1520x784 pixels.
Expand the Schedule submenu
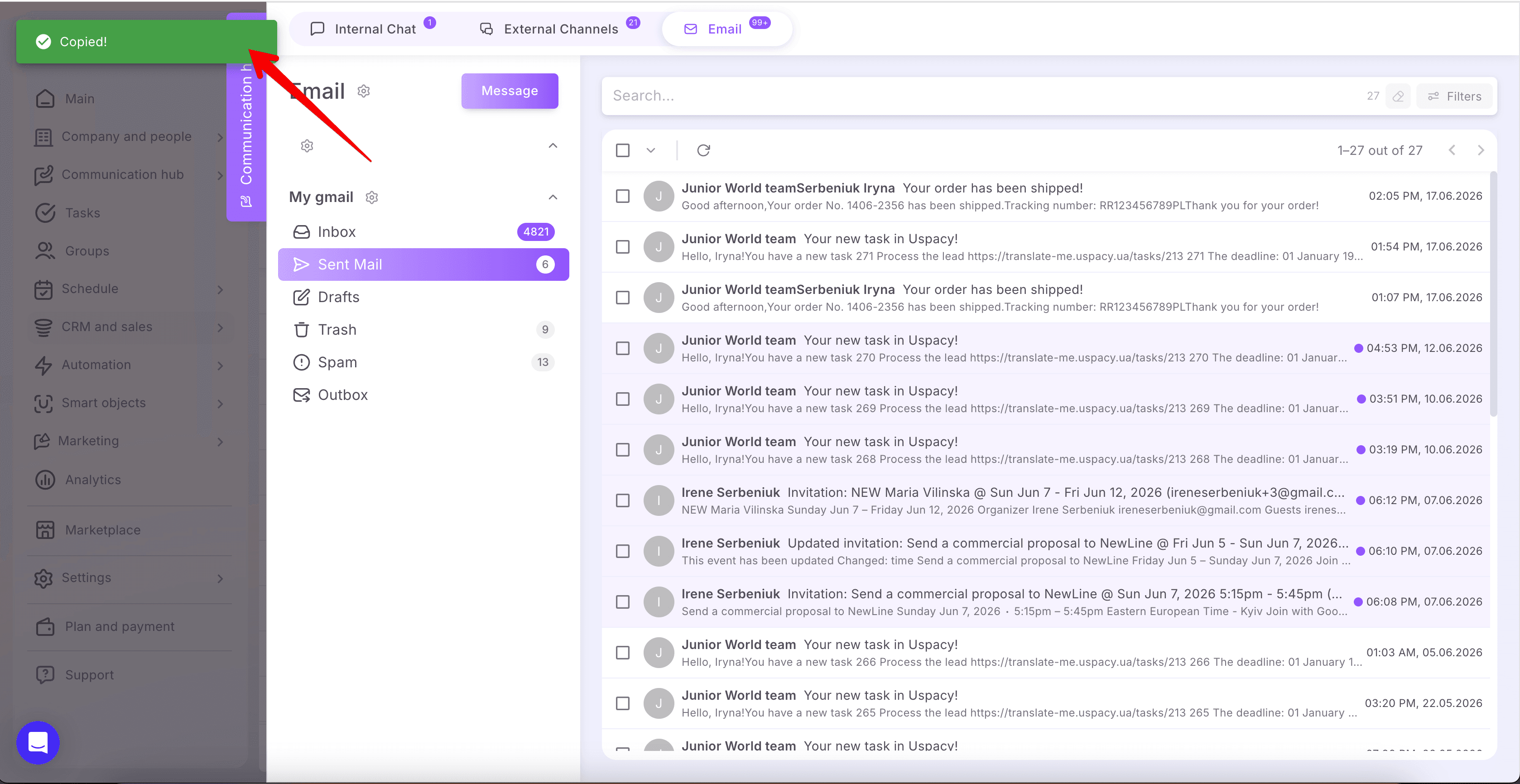click(x=220, y=290)
